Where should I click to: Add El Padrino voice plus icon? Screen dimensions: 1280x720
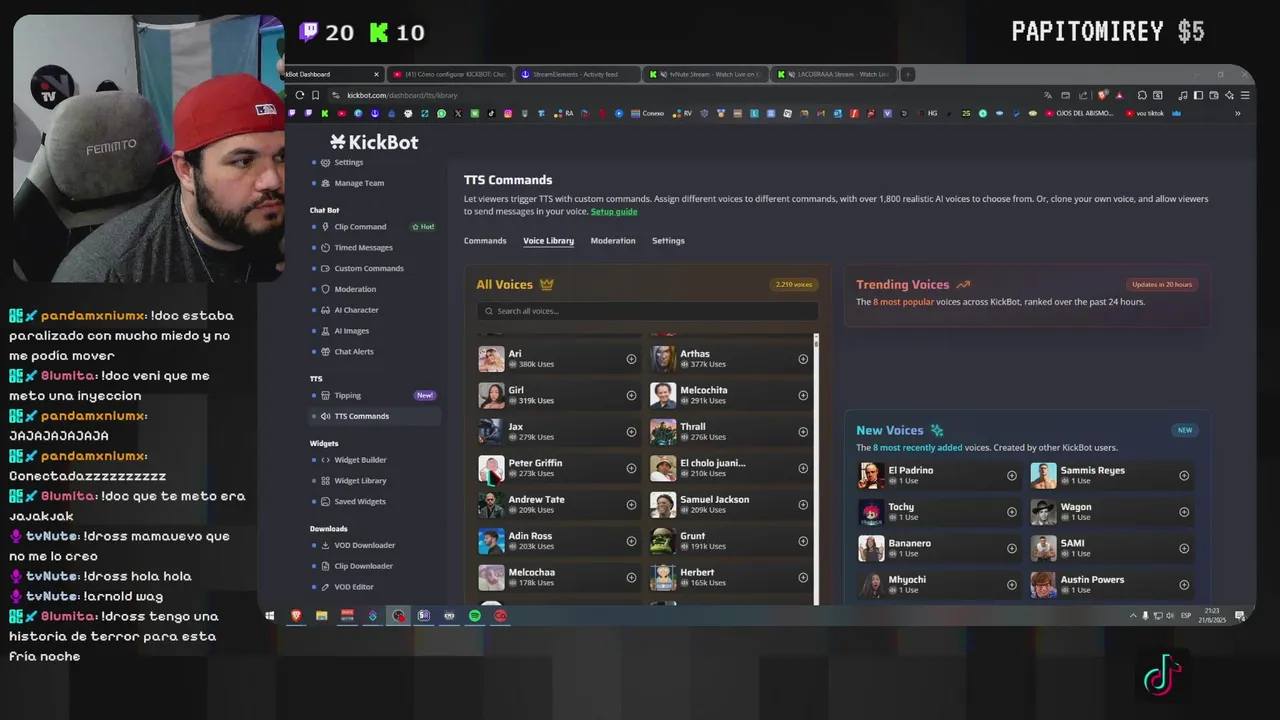coord(1012,476)
